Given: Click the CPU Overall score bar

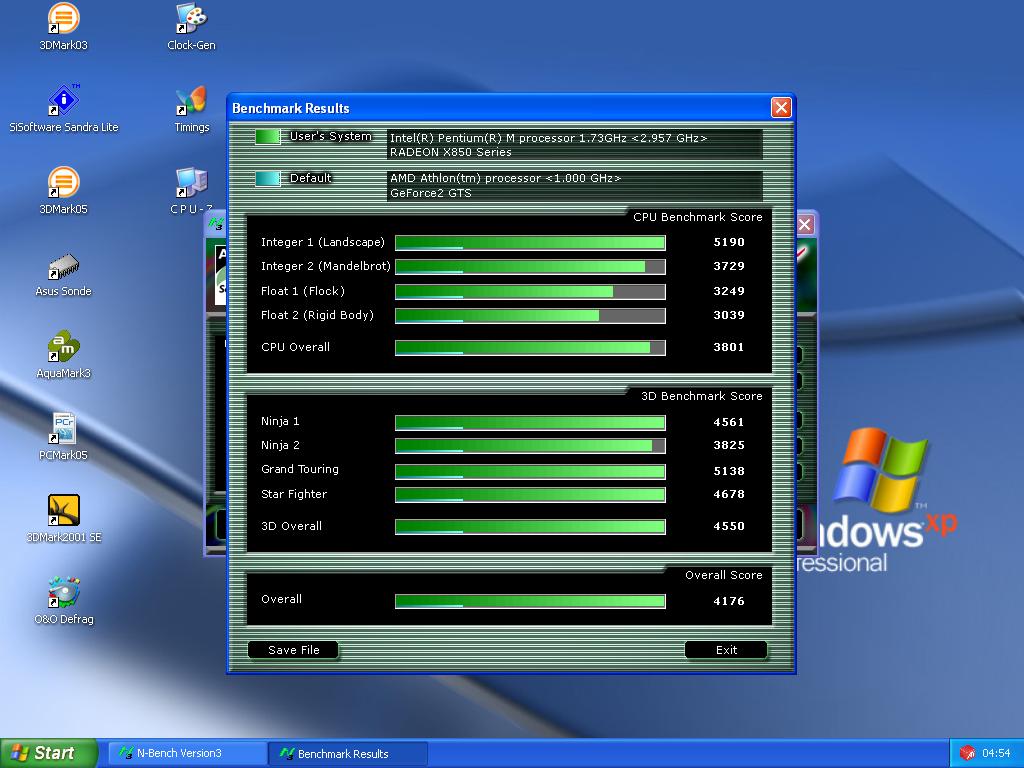Looking at the screenshot, I should point(530,348).
